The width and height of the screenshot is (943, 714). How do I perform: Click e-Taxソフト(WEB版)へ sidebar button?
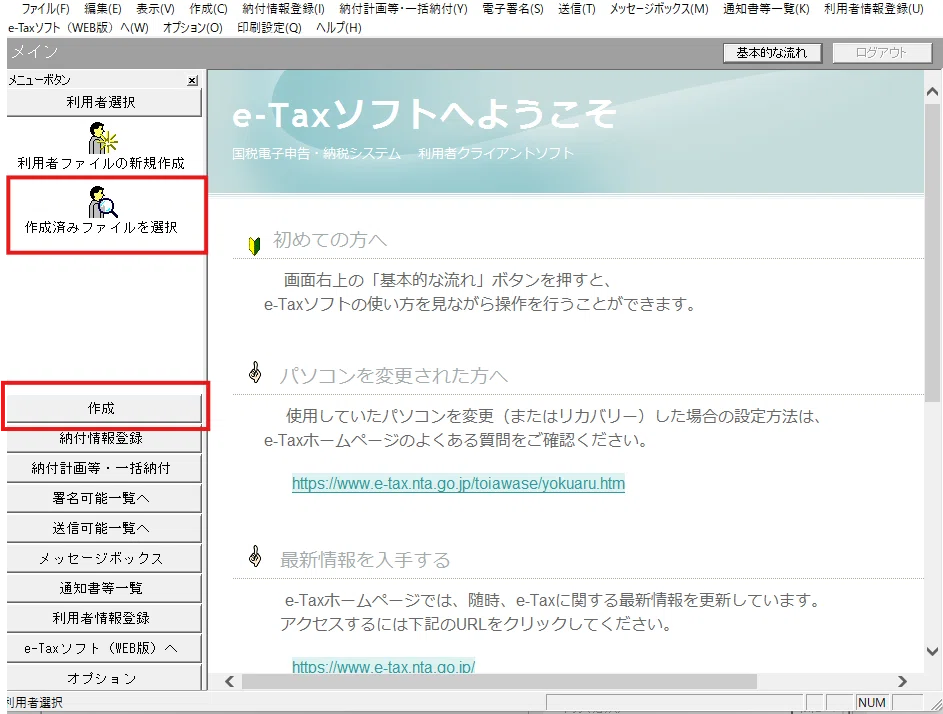104,649
